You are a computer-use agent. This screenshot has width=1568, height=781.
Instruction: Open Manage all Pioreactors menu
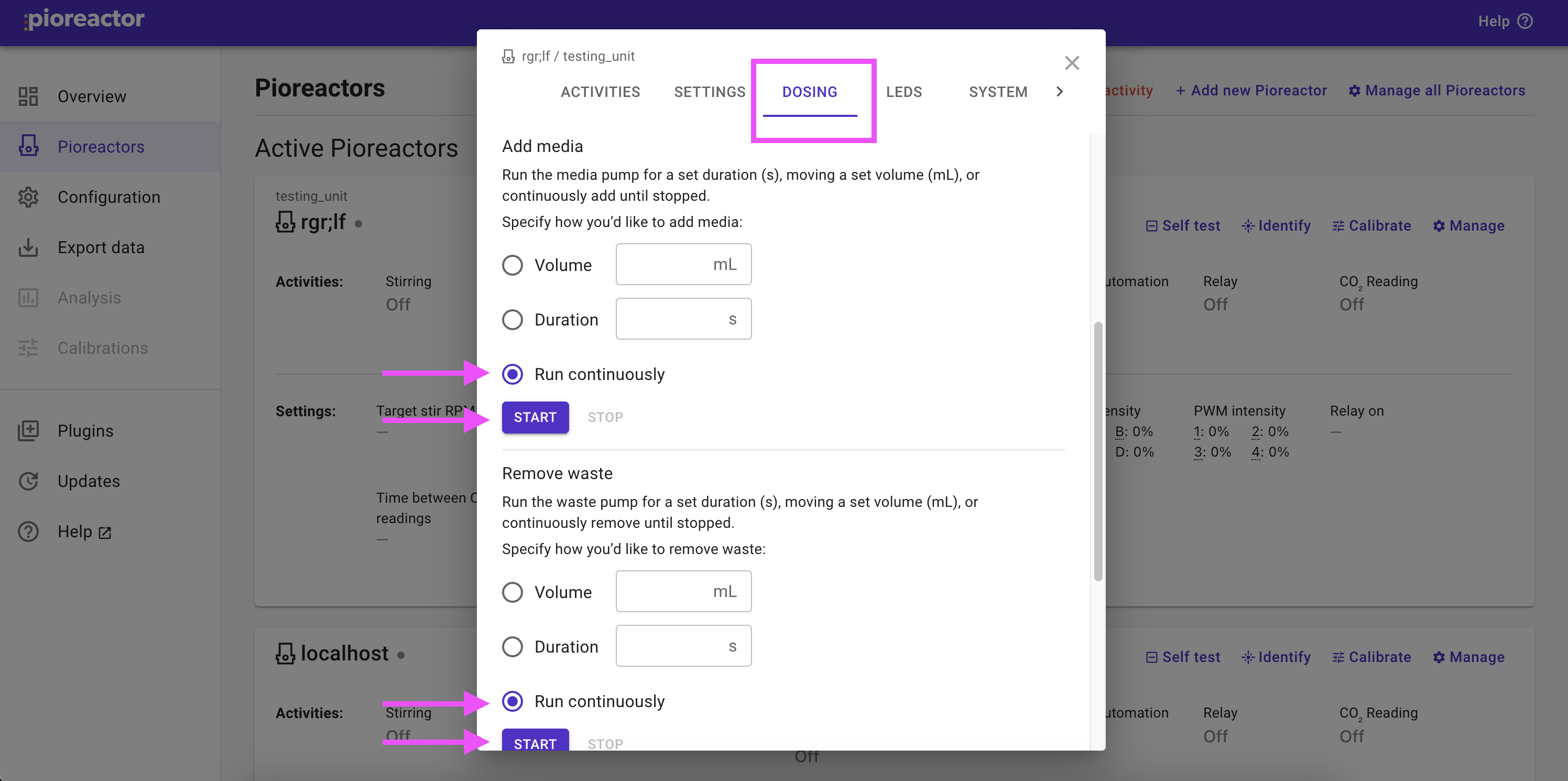[1436, 91]
